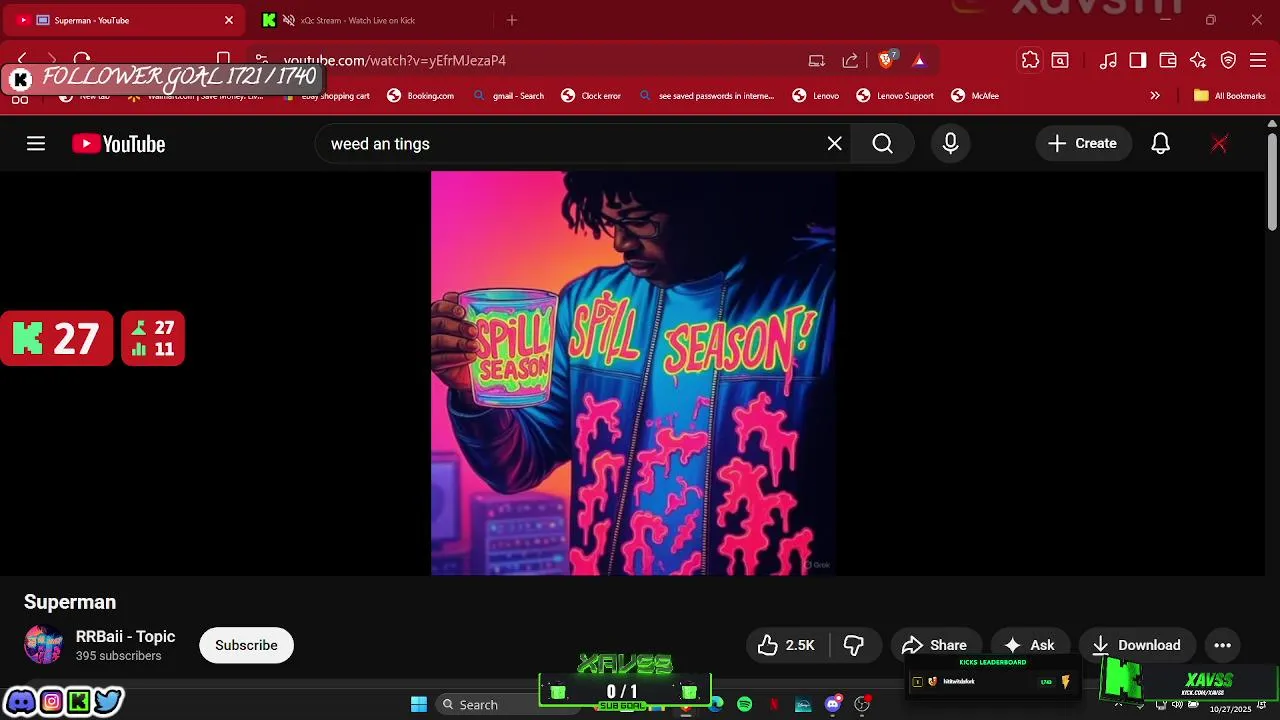Open Brave Wallet icon
The width and height of the screenshot is (1280, 720).
pos(1167,60)
